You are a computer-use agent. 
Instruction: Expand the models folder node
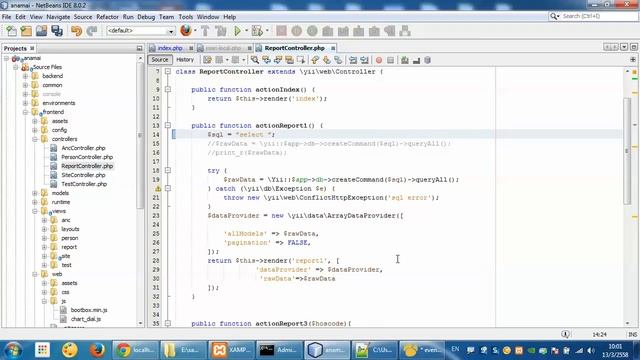[x=35, y=193]
